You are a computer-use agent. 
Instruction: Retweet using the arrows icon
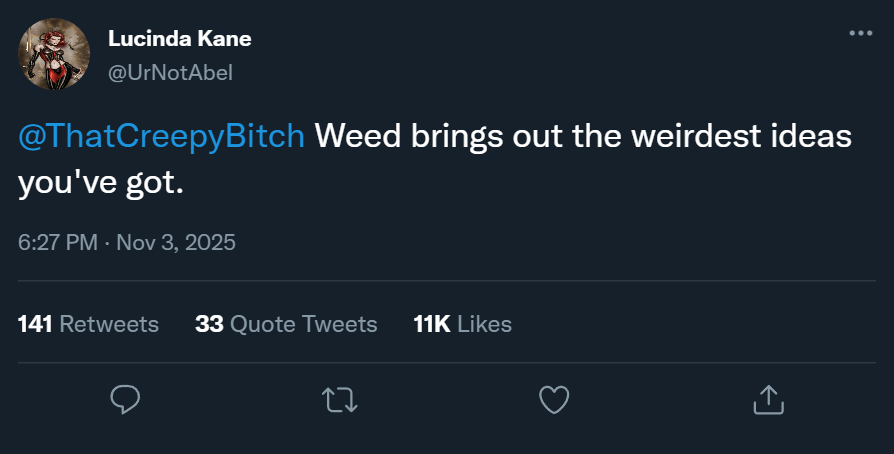[340, 400]
